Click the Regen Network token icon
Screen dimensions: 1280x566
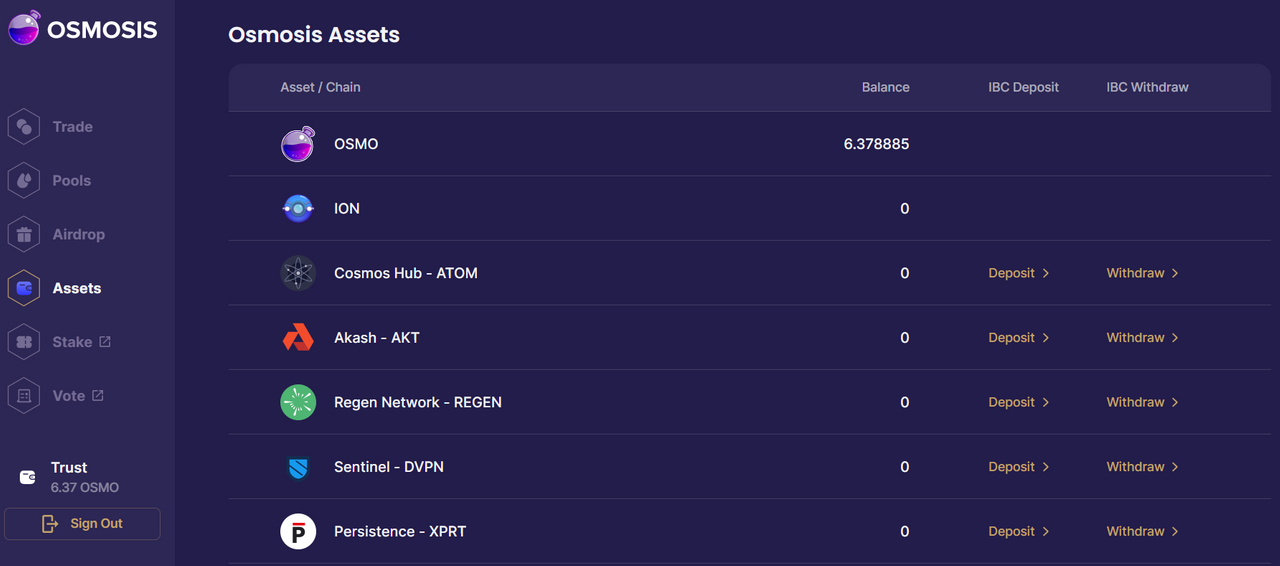298,402
